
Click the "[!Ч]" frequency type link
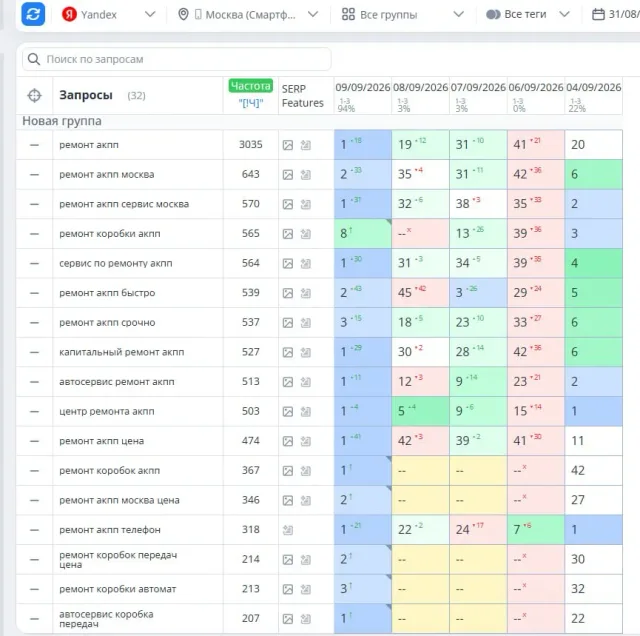[251, 103]
